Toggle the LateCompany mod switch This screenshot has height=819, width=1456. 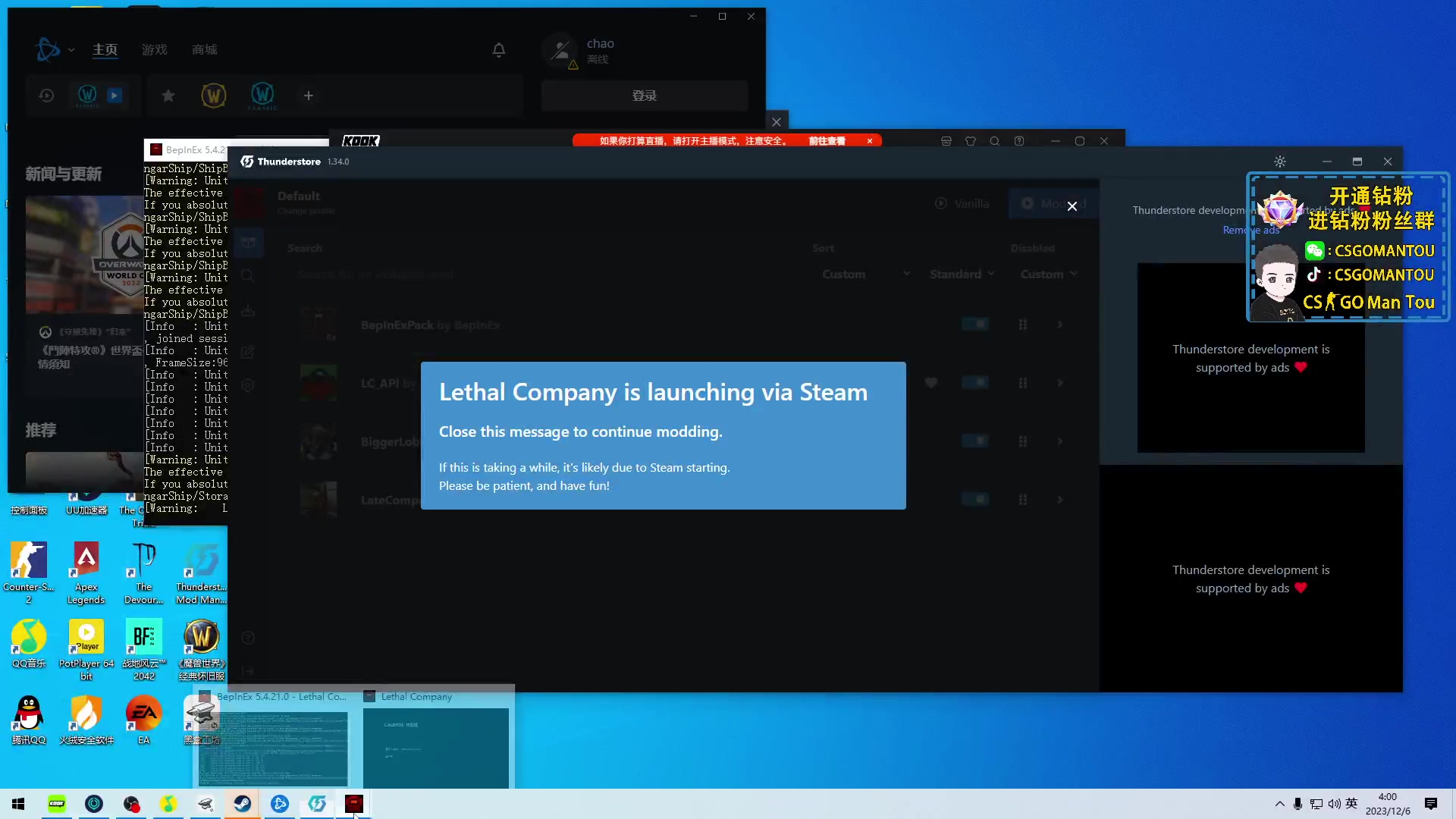974,499
